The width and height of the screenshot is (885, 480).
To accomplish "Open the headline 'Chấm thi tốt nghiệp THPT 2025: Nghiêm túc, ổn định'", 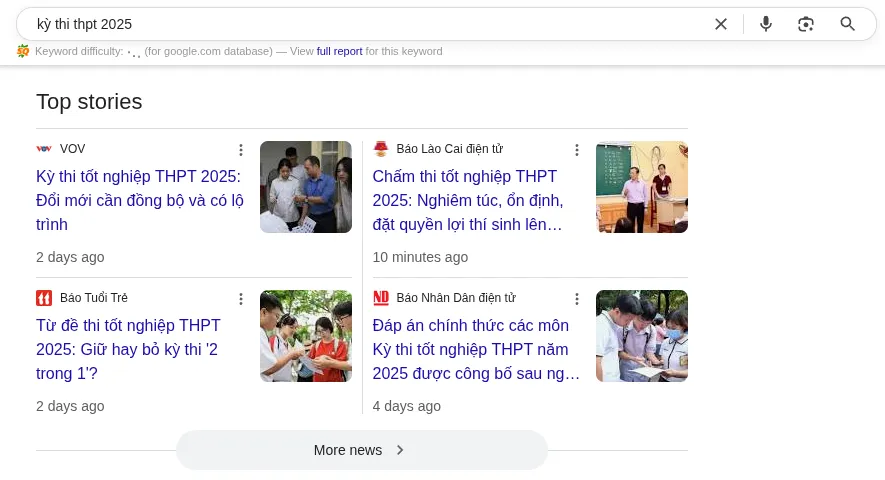I will (x=468, y=200).
